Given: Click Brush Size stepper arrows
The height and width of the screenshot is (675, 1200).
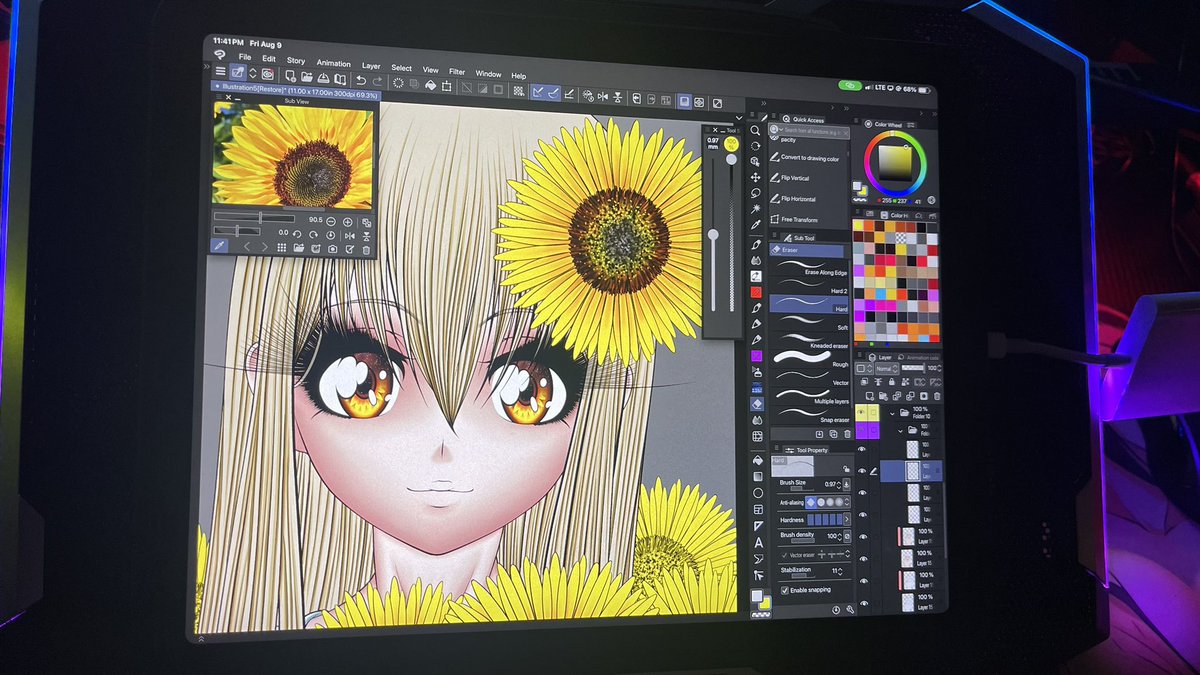Looking at the screenshot, I should [x=839, y=485].
